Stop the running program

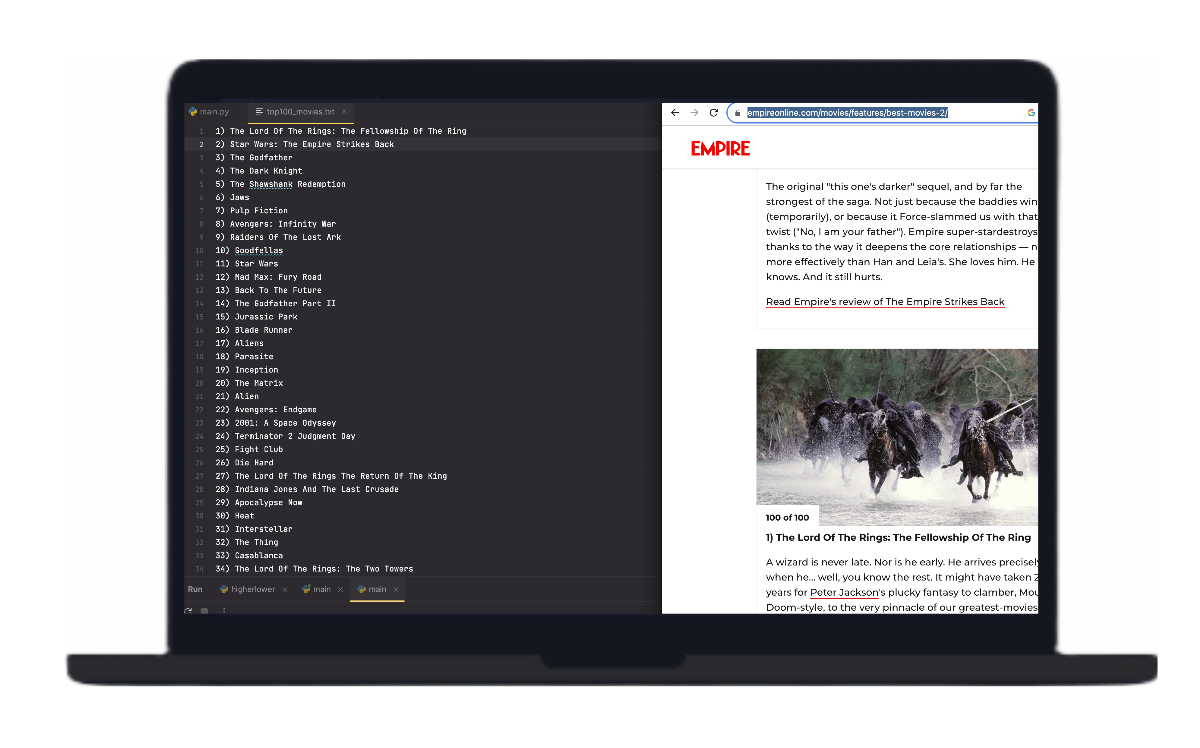(x=204, y=610)
